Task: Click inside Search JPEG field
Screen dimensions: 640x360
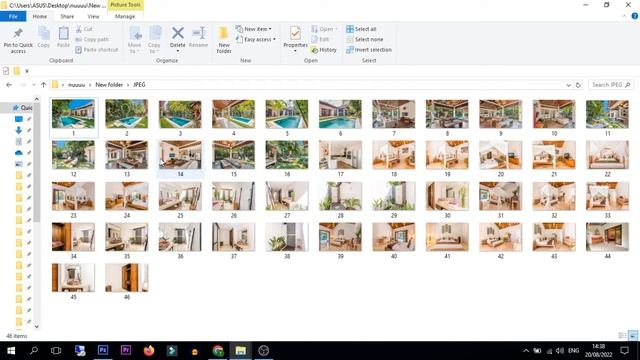Action: tap(611, 85)
